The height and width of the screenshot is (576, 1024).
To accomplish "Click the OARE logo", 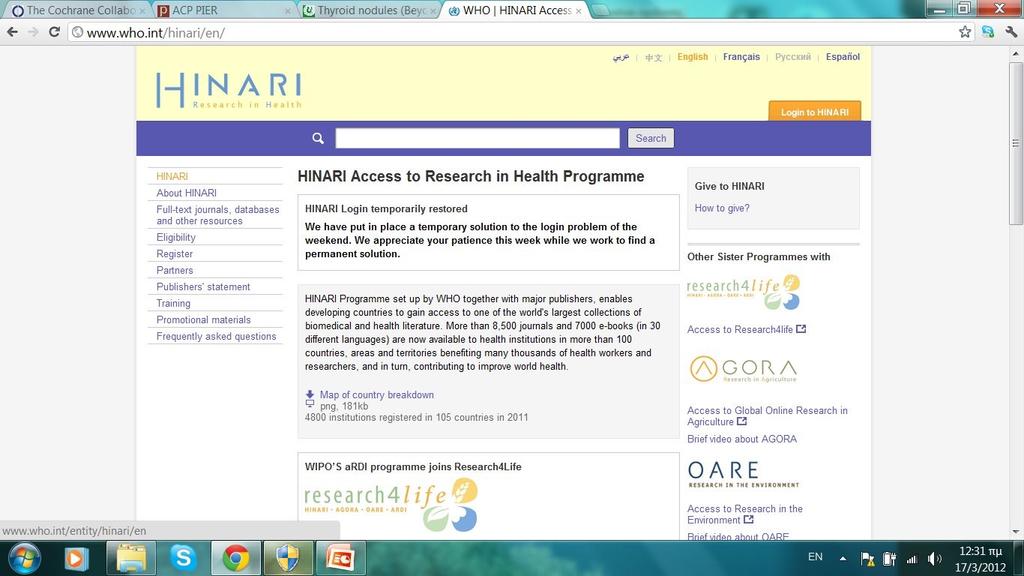I will [743, 475].
